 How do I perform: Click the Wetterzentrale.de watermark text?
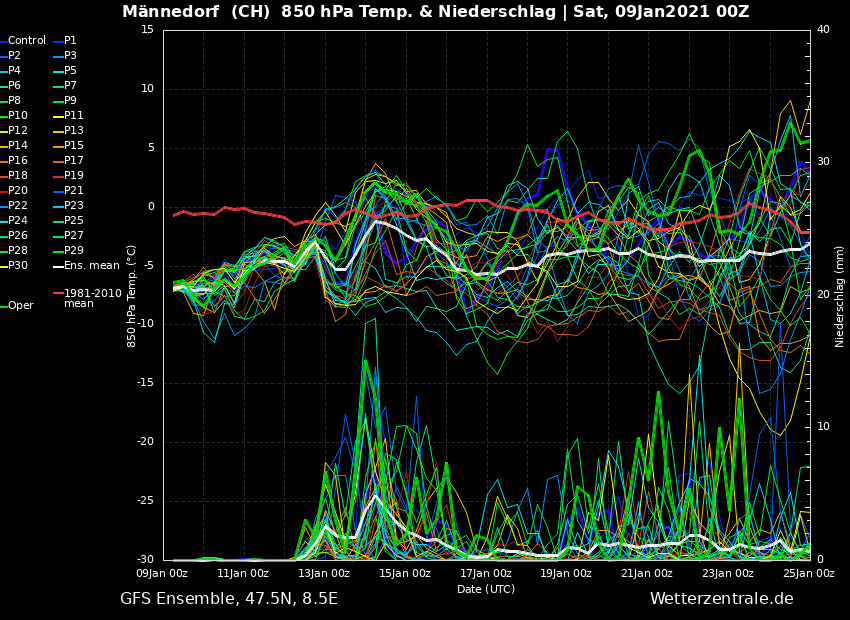[721, 599]
